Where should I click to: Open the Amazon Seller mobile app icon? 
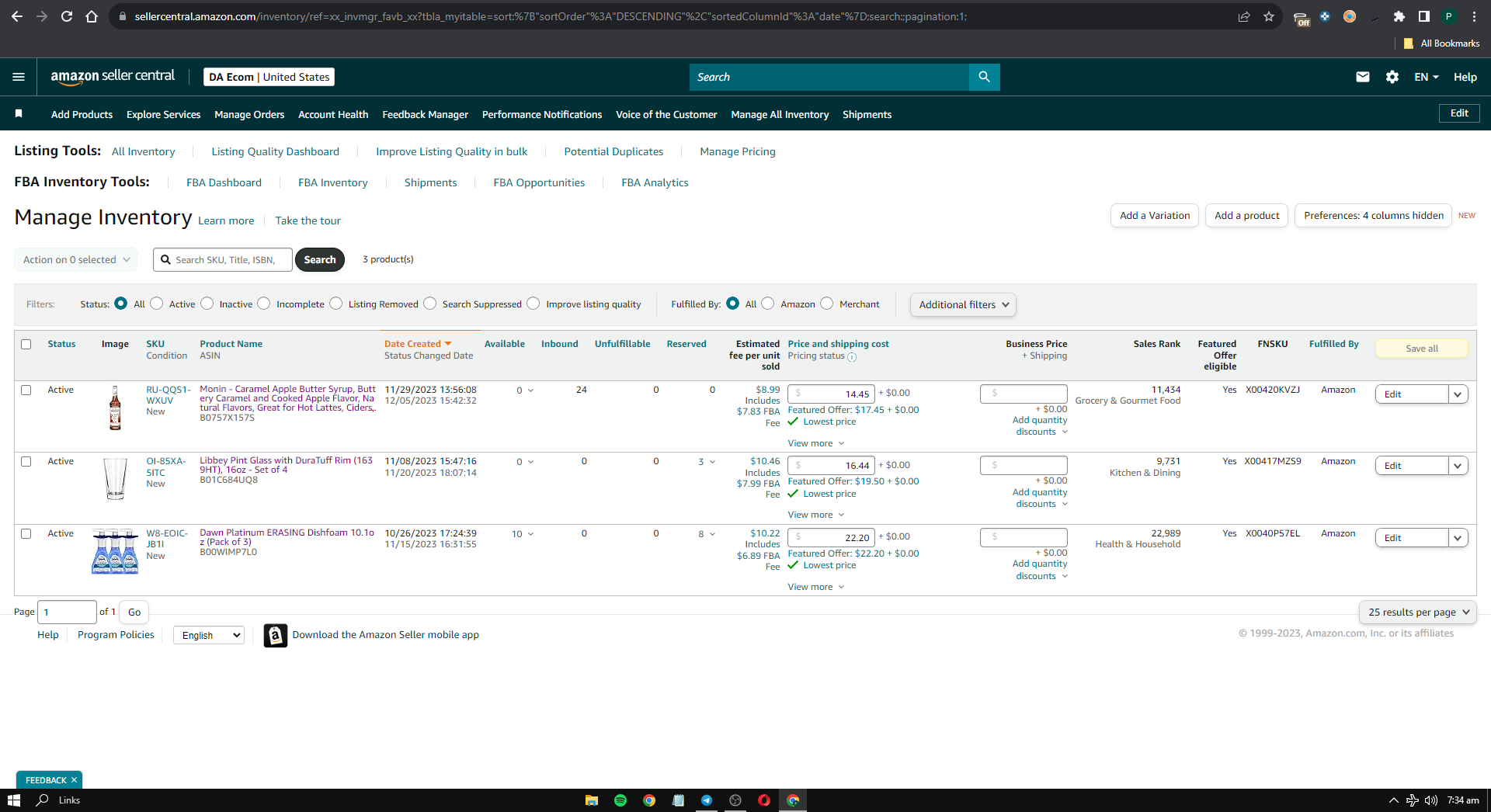click(275, 635)
